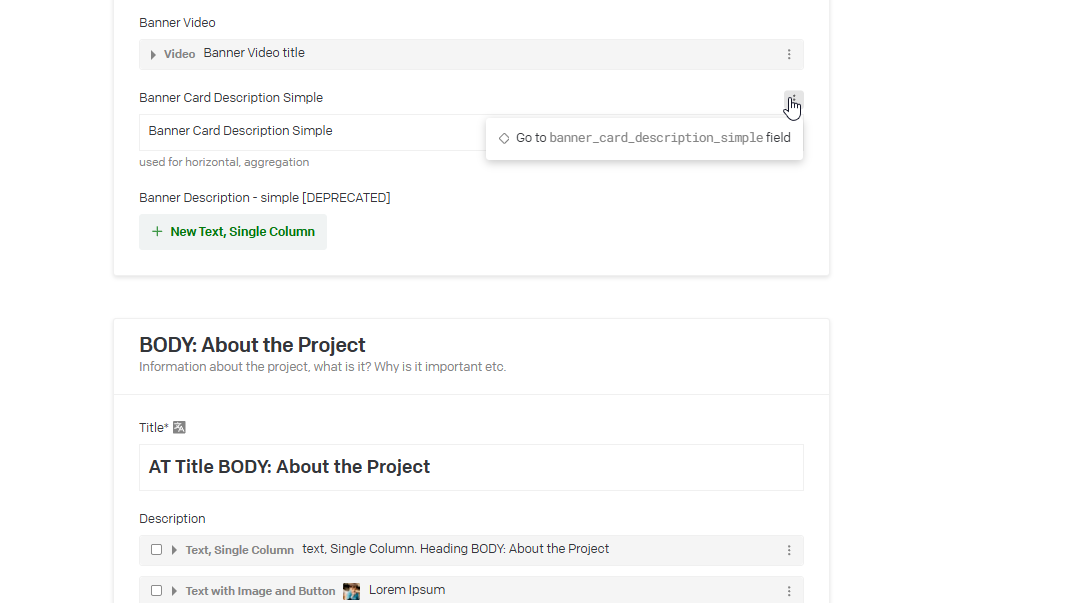
Task: Expand the Banner Video block
Action: click(153, 55)
